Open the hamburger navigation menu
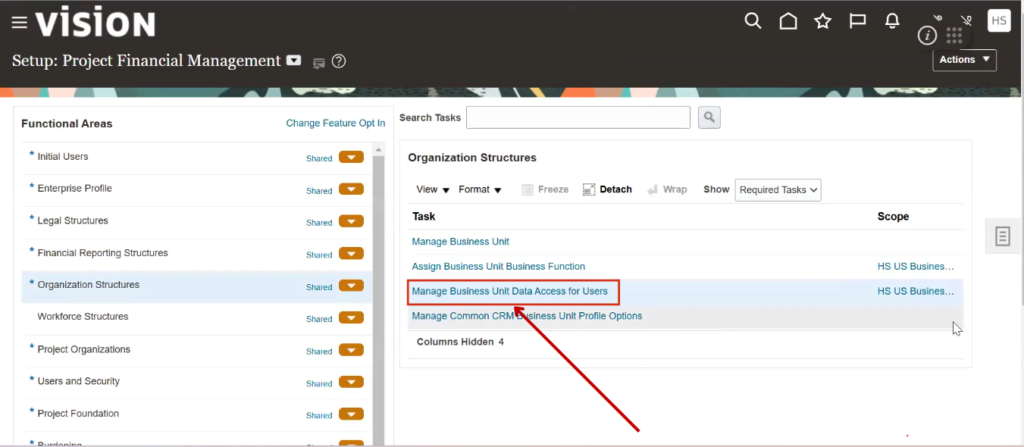Viewport: 1024px width, 447px height. 18,23
